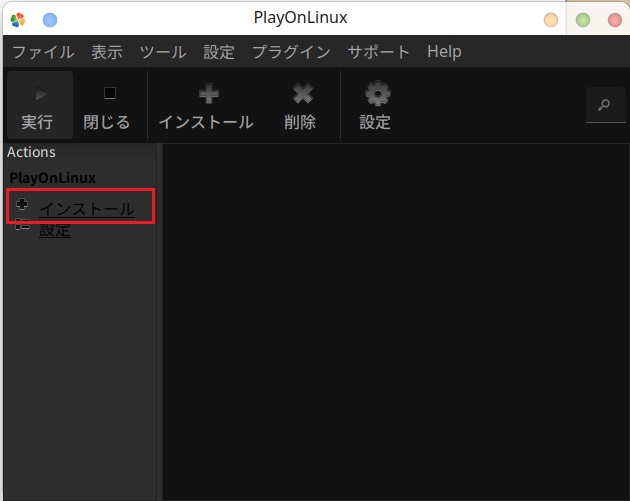Image resolution: width=630 pixels, height=501 pixels.
Task: Open the プラグイン menu
Action: (x=291, y=52)
